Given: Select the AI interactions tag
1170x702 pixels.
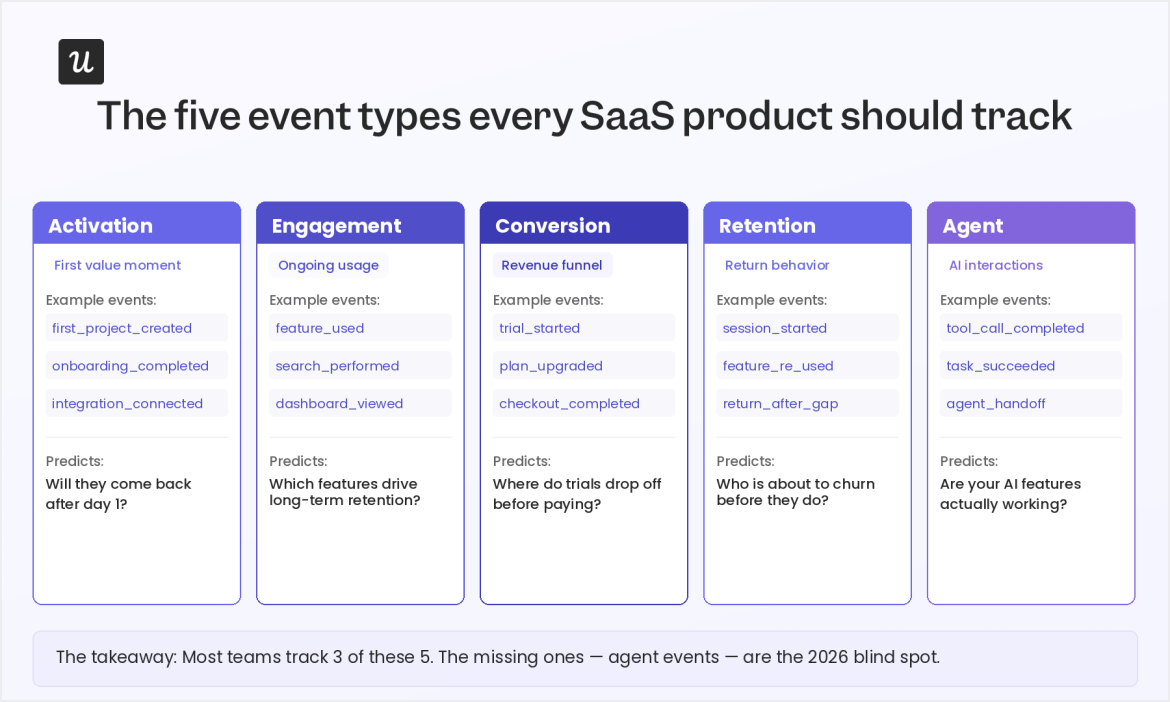Looking at the screenshot, I should 995,265.
